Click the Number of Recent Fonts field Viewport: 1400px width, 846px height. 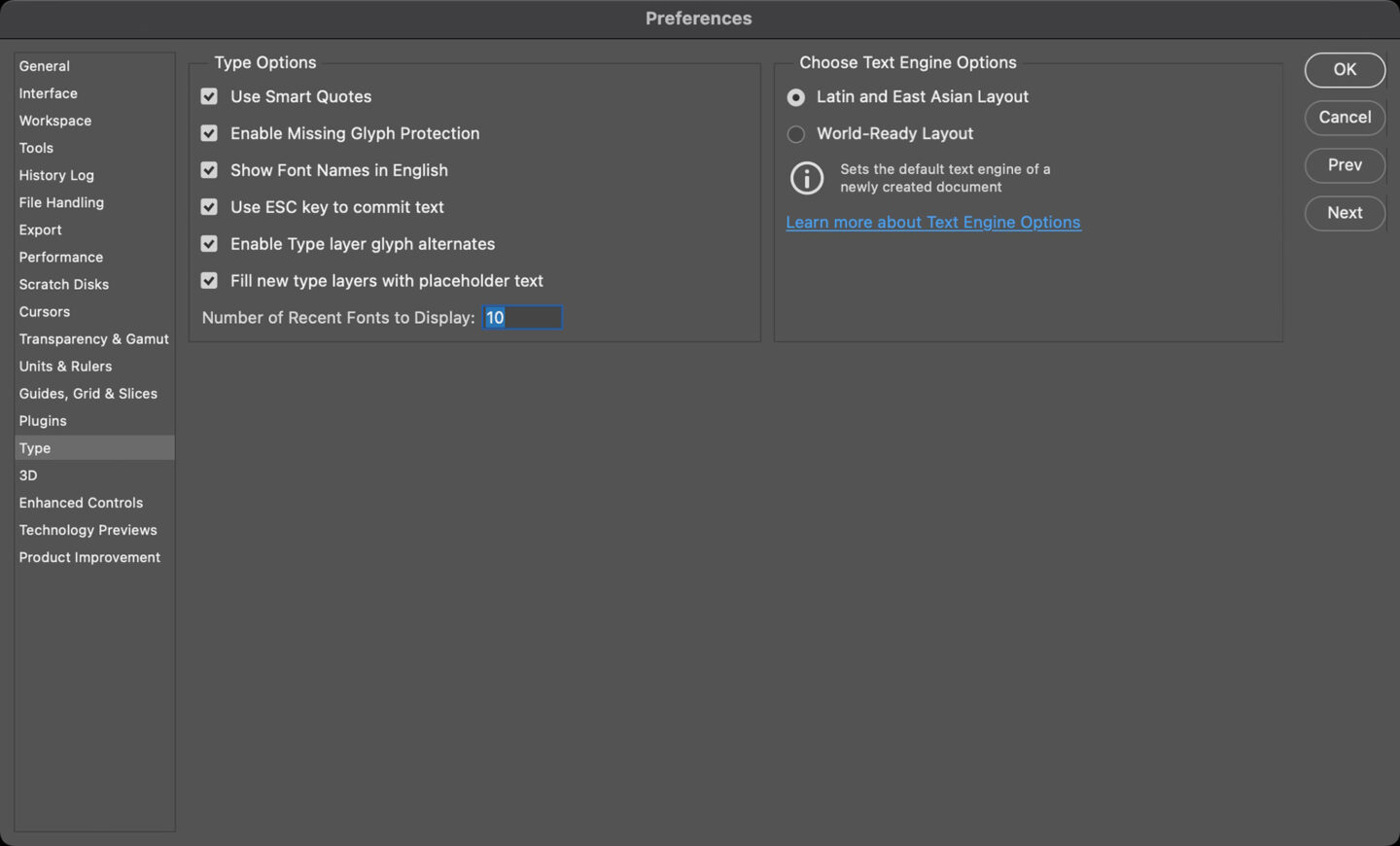[523, 318]
